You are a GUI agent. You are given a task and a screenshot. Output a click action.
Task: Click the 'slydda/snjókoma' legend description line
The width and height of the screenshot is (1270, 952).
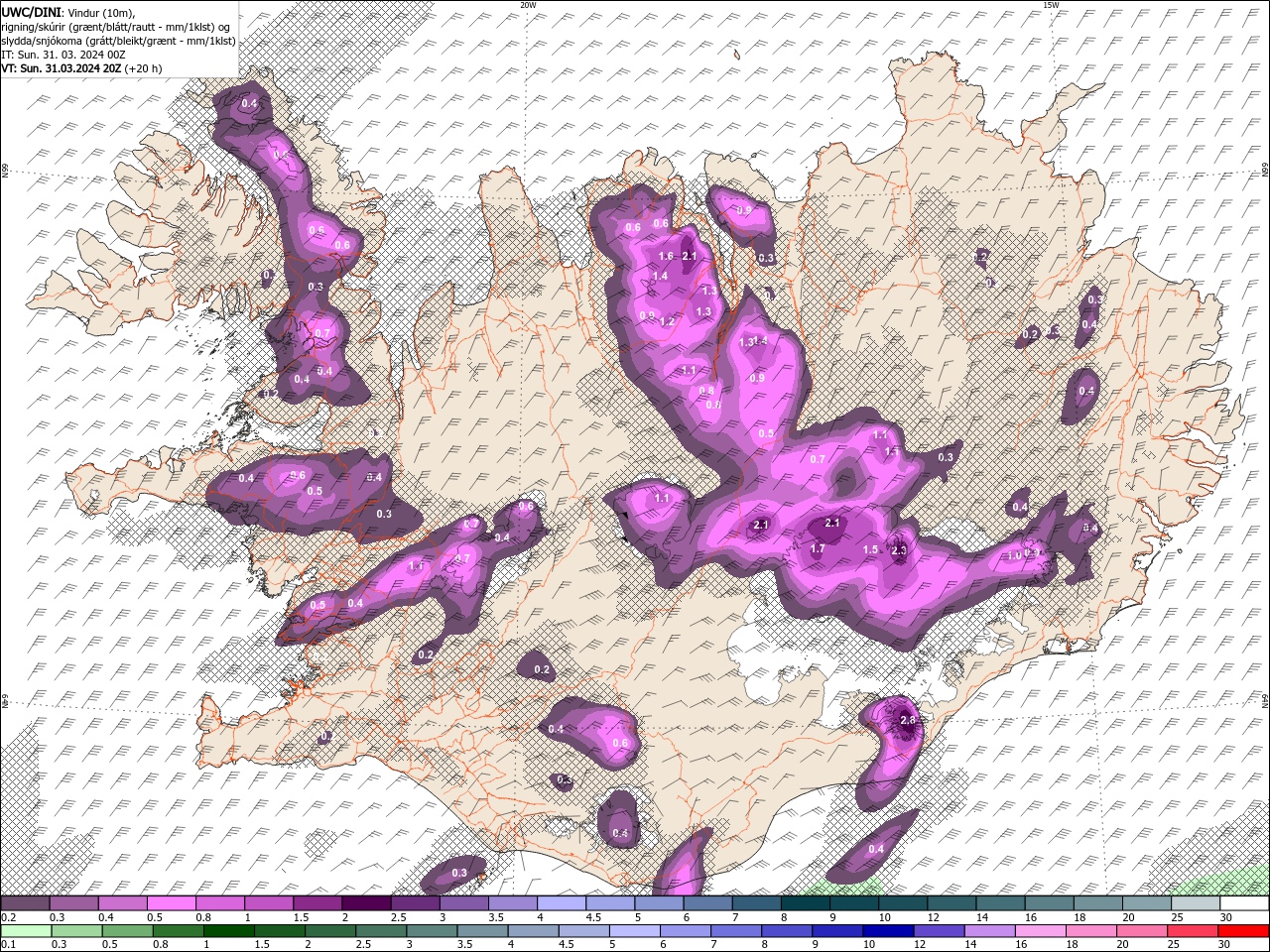[x=119, y=41]
